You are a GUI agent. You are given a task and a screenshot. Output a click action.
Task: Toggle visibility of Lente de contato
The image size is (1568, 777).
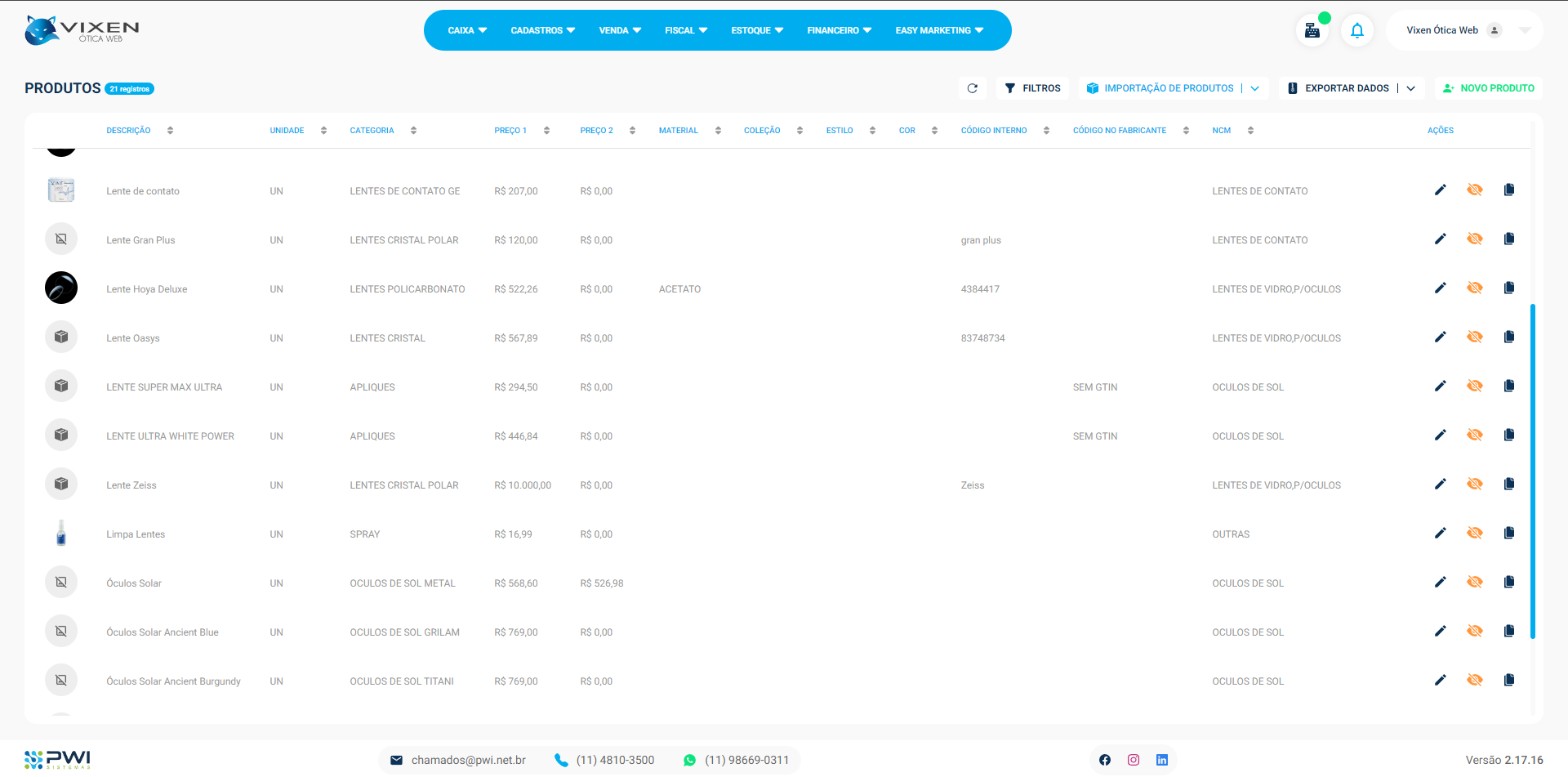1474,190
